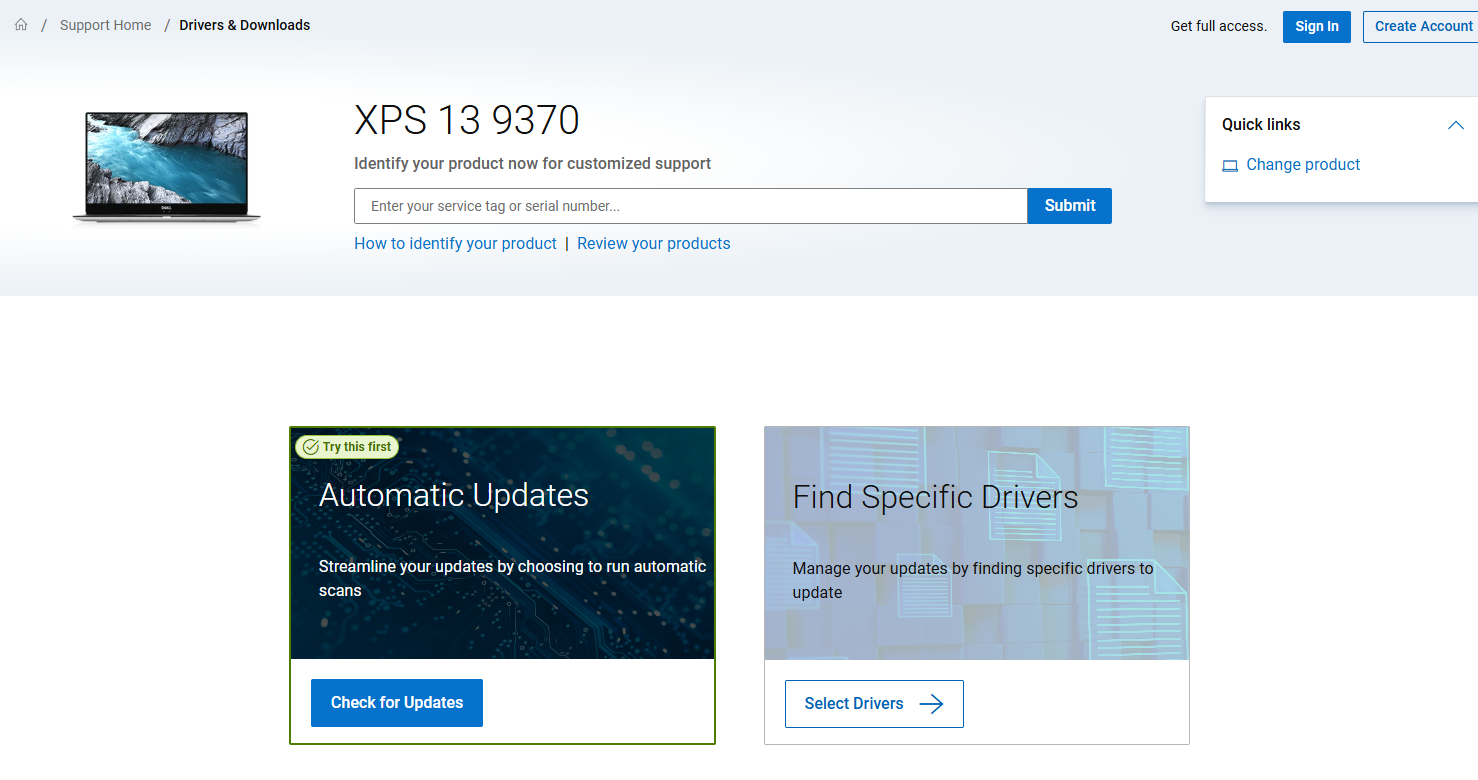Click laptop icon beside Change product
Screen dimensions: 1478x780
click(1230, 166)
